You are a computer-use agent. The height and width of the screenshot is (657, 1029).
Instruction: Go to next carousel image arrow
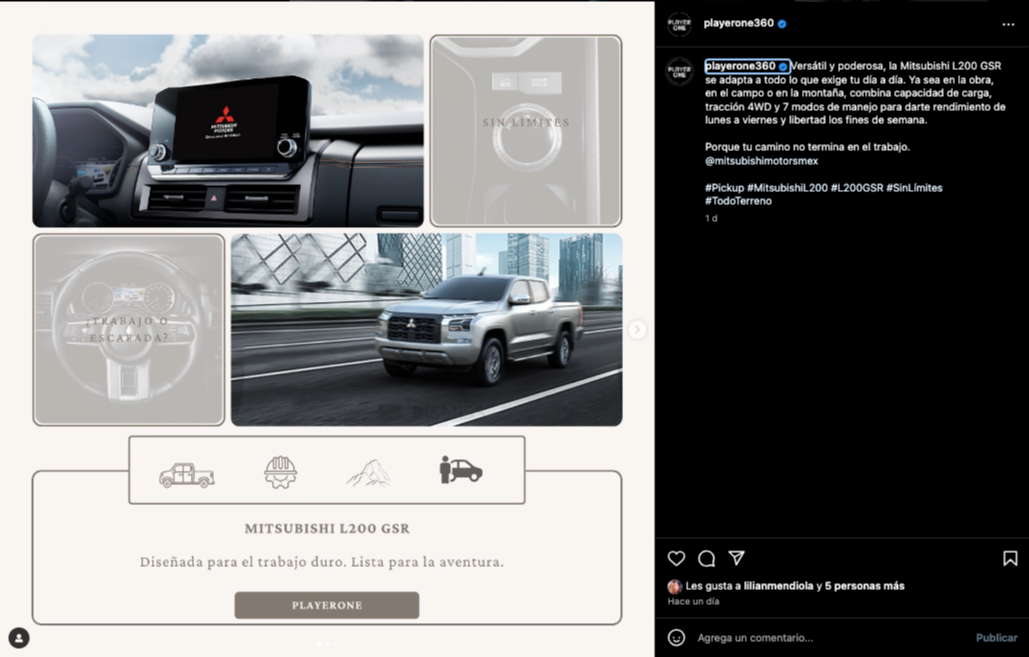coord(637,329)
